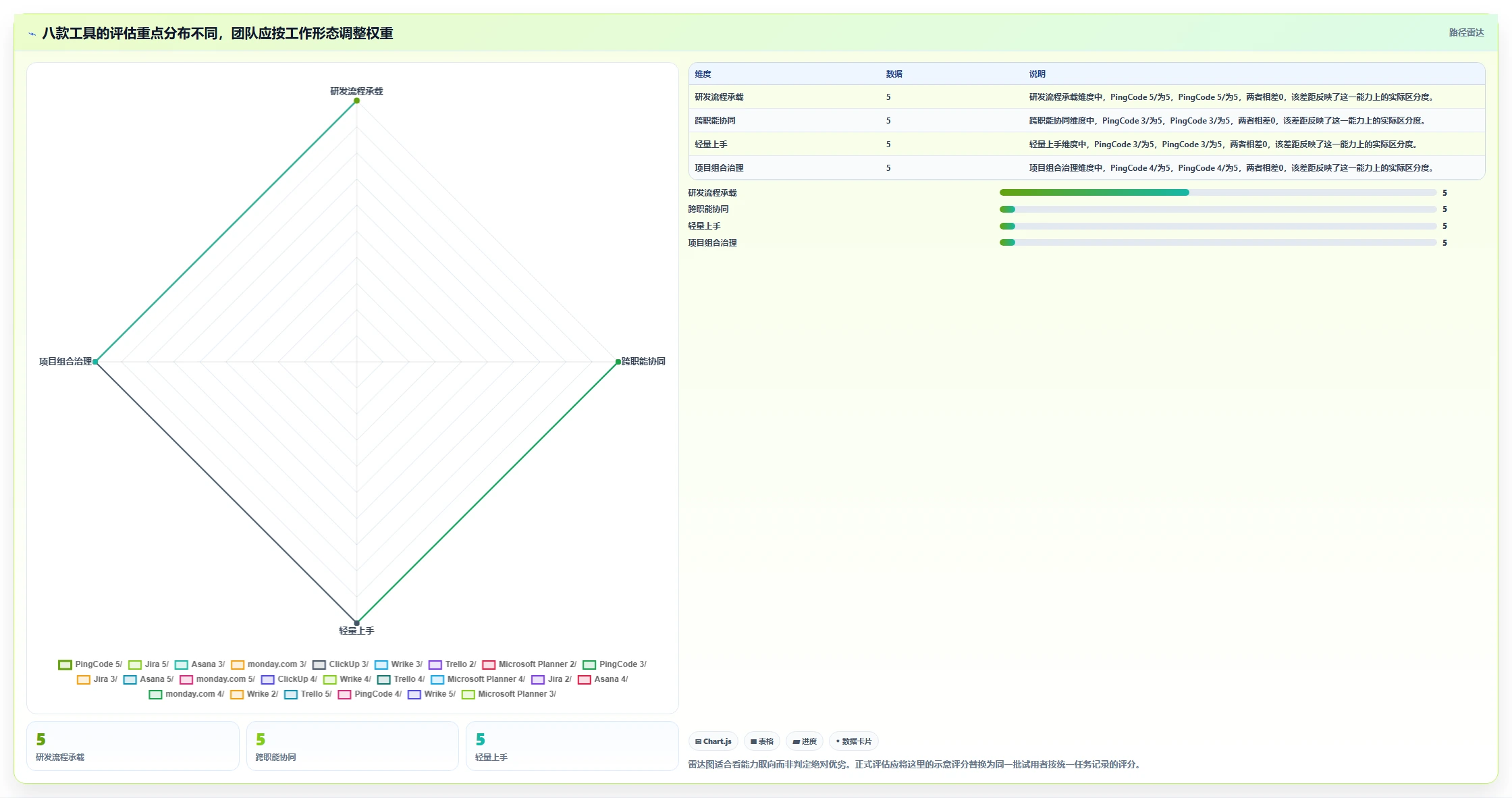The width and height of the screenshot is (1512, 798).
Task: Click the 表格 chip
Action: pos(762,741)
